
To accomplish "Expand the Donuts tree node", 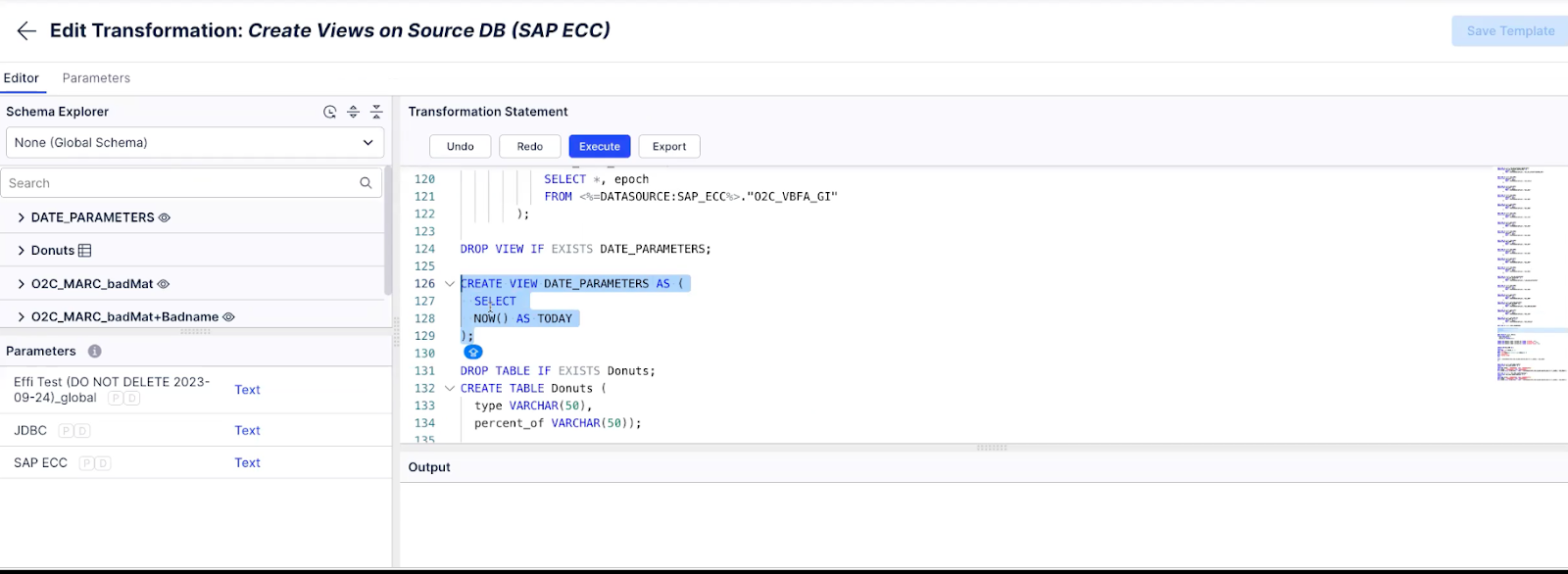I will tap(22, 251).
